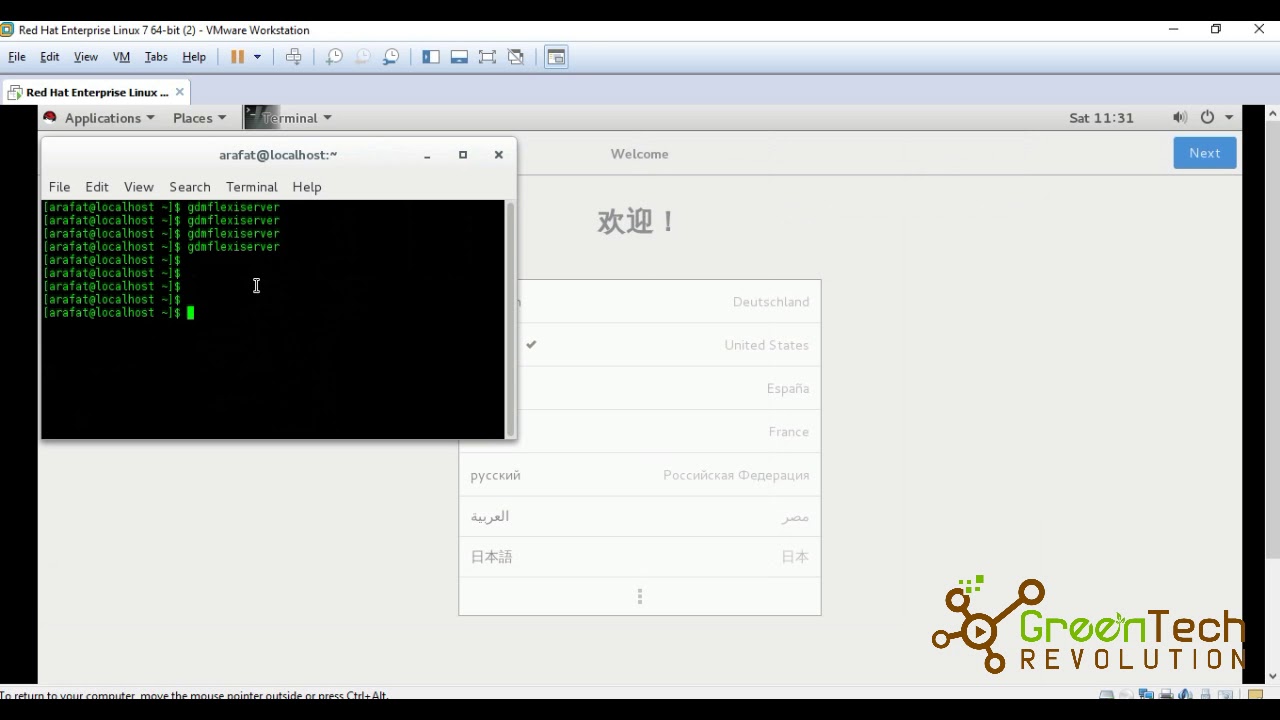The image size is (1280, 720).
Task: Open the GNOME Applications menu
Action: (x=109, y=118)
